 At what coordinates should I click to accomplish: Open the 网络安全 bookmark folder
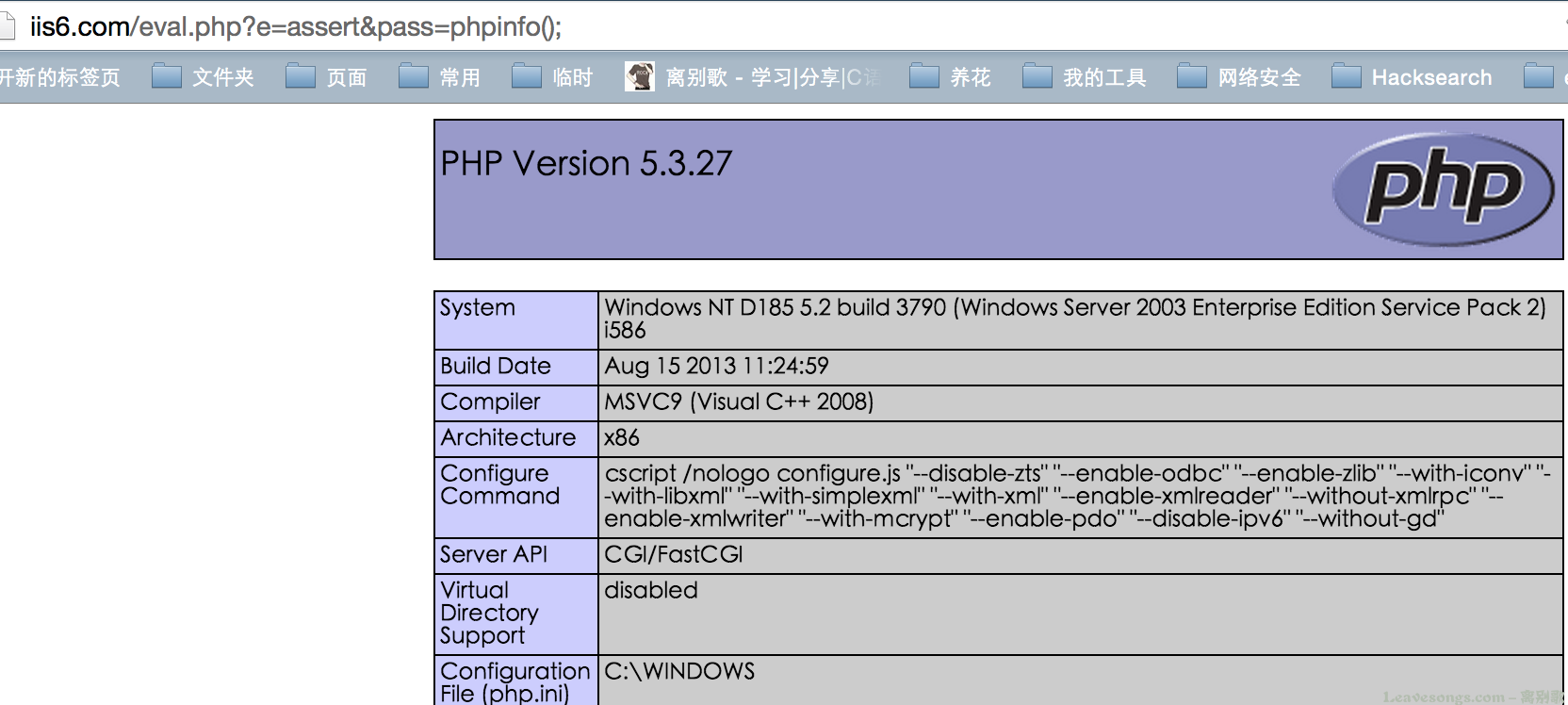1238,76
